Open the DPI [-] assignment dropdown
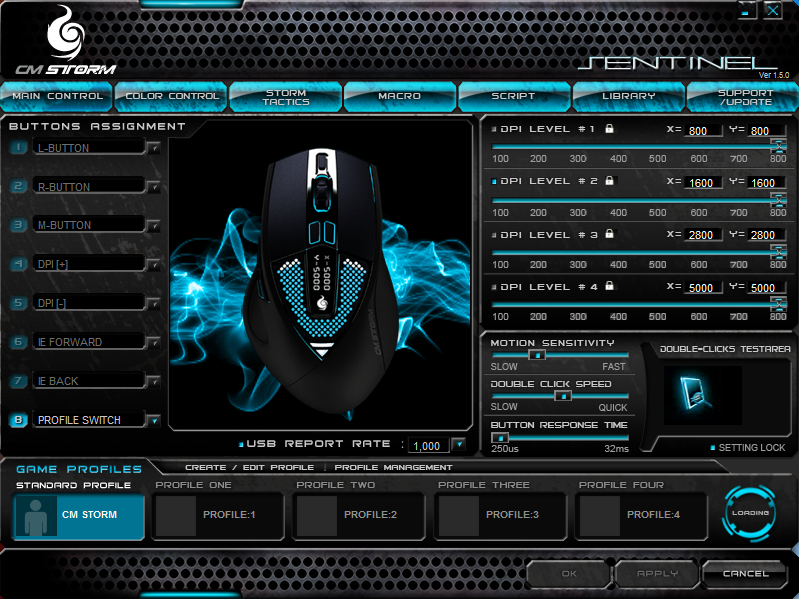Screen dimensions: 799x599 (153, 303)
